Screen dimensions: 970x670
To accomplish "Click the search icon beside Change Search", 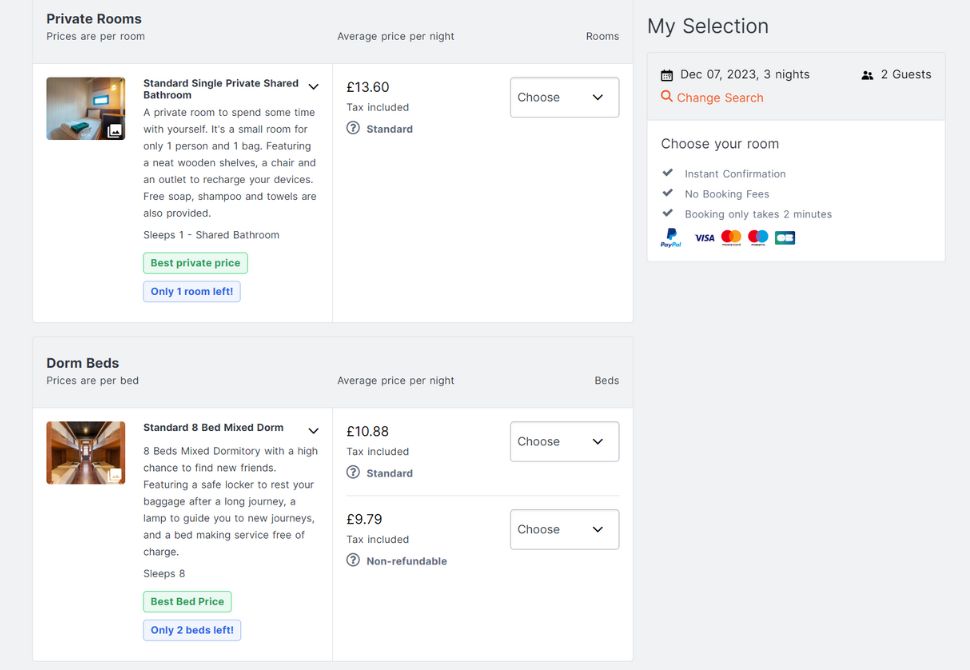I will click(667, 97).
